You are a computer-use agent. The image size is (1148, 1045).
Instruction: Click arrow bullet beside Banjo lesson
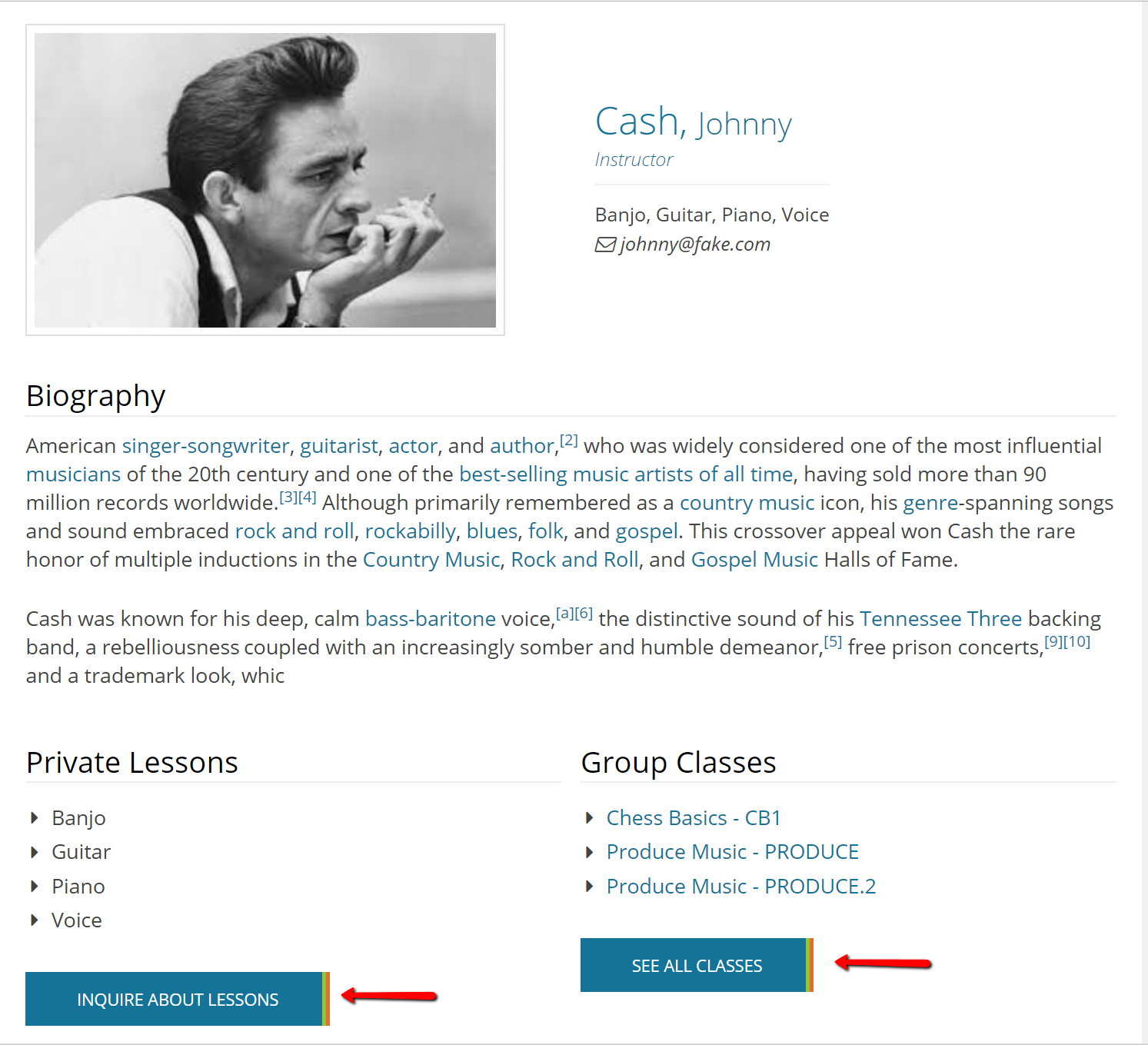pos(34,818)
